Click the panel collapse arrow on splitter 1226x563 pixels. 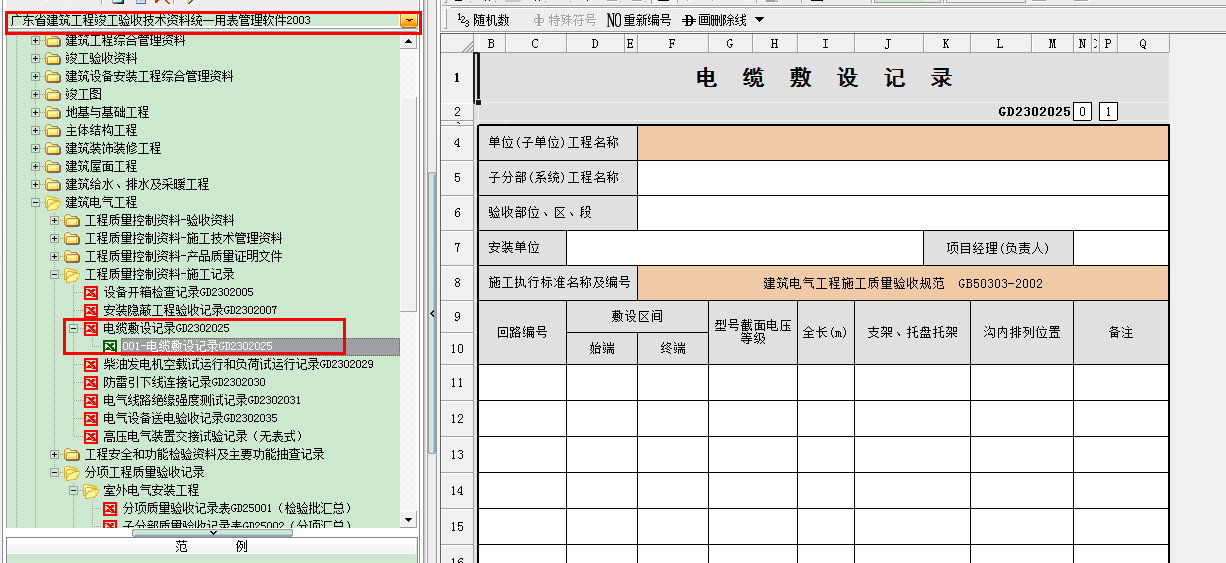coord(432,313)
